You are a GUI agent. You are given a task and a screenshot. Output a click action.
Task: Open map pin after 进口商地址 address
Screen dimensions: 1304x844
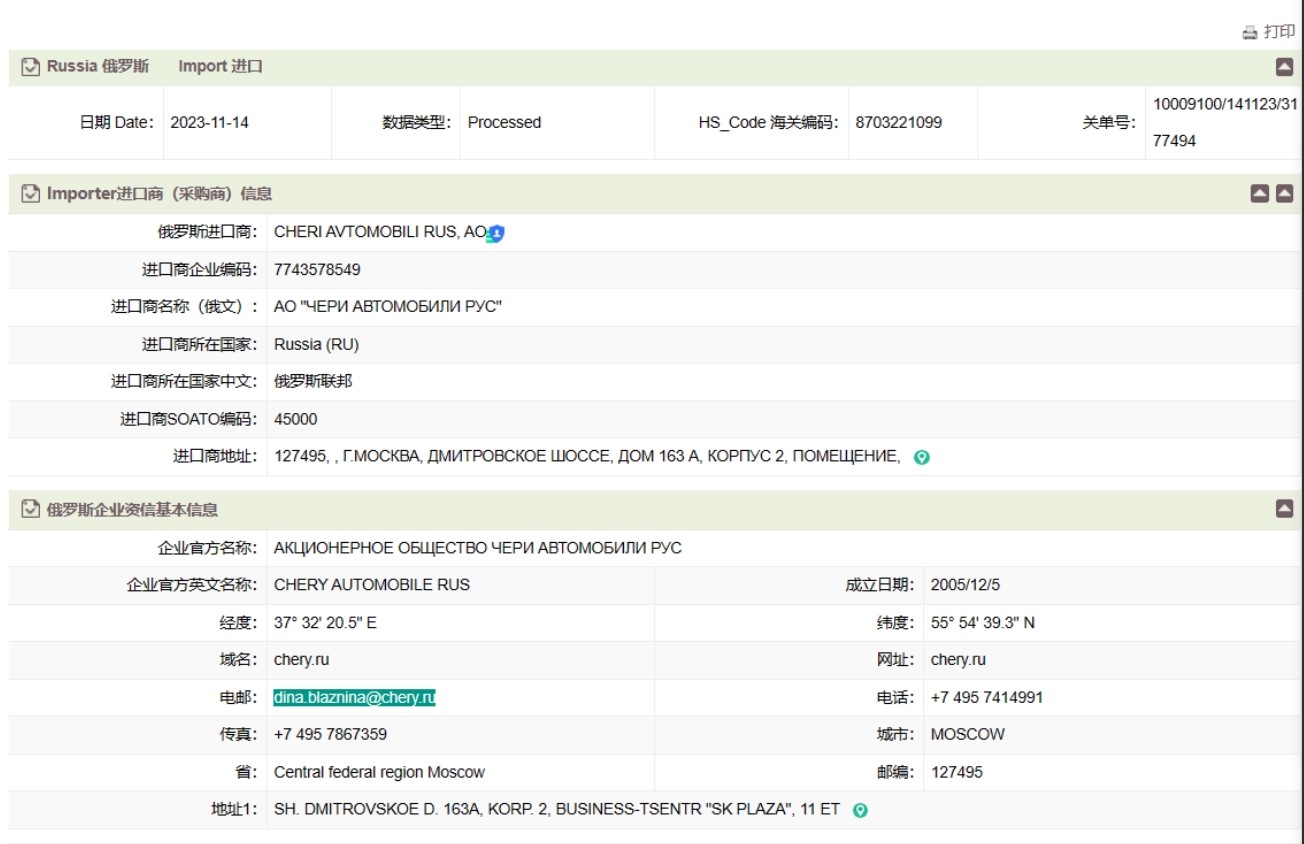922,458
